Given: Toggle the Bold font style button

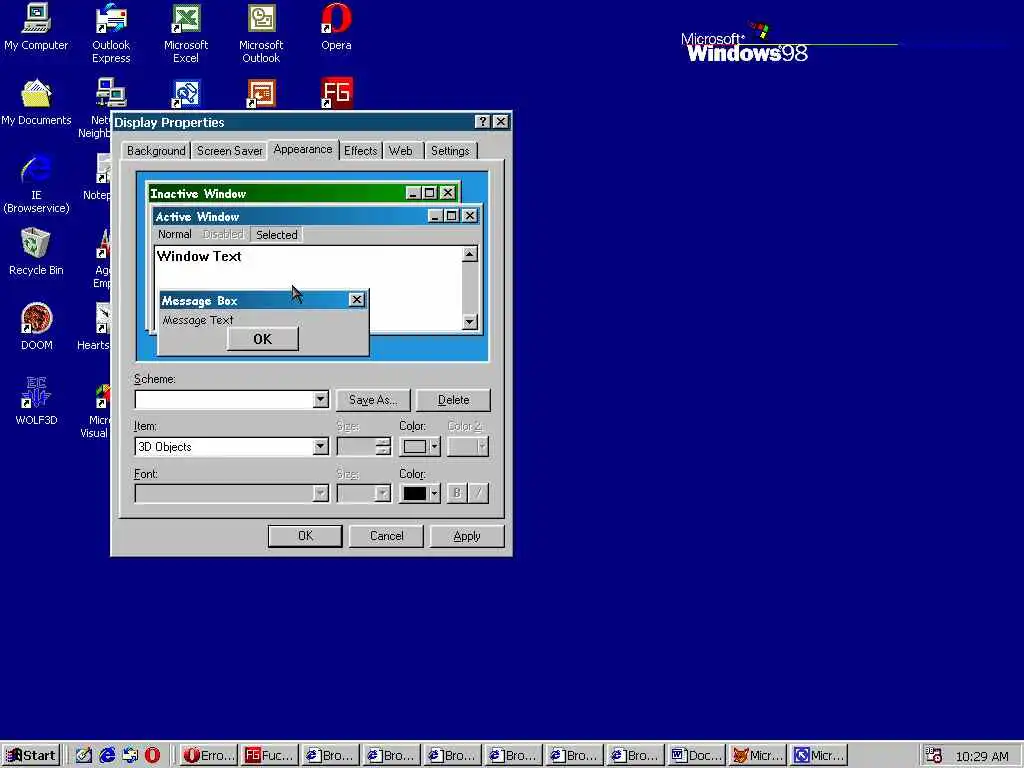Looking at the screenshot, I should tap(456, 493).
